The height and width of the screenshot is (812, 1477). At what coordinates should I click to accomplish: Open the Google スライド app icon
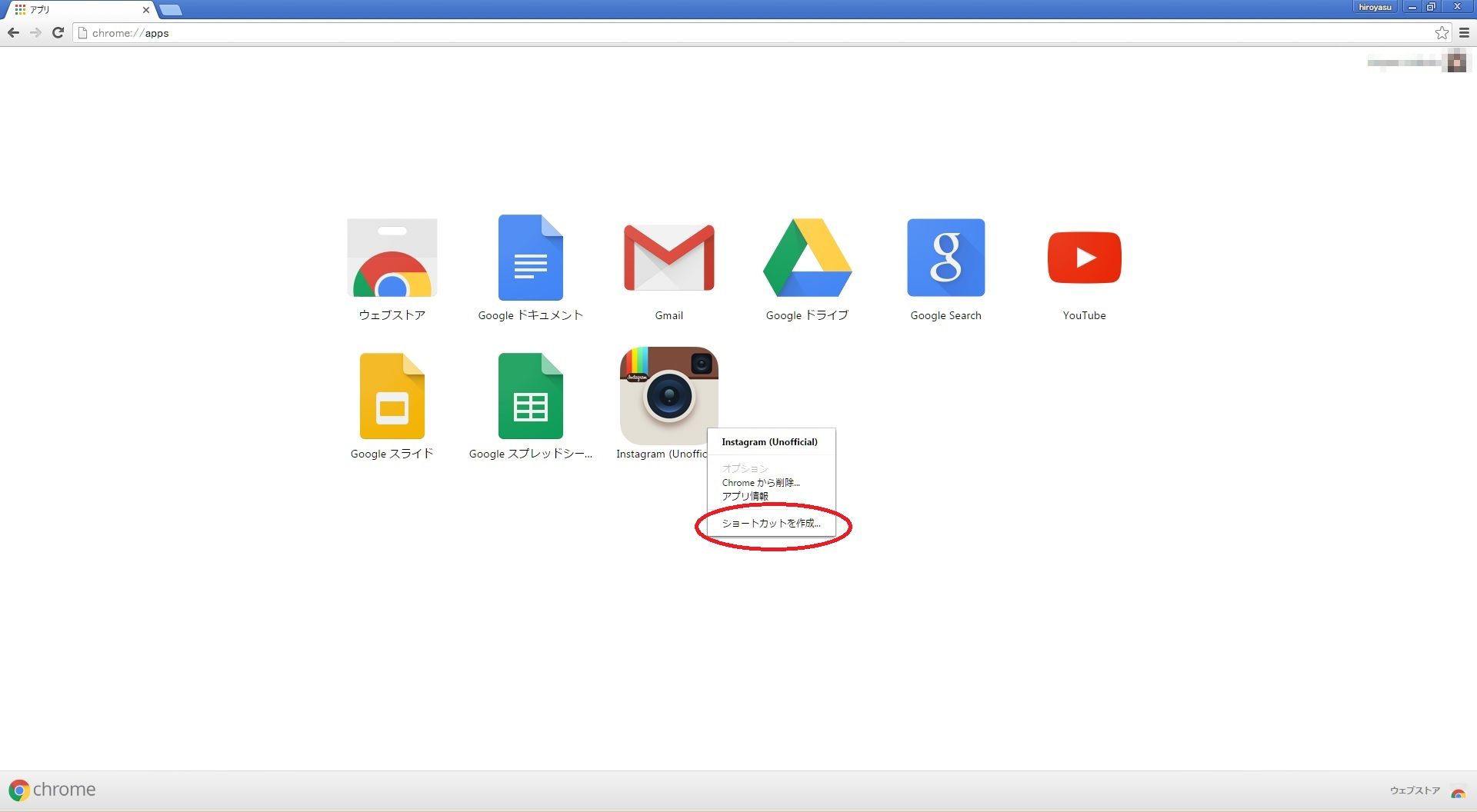click(x=392, y=396)
